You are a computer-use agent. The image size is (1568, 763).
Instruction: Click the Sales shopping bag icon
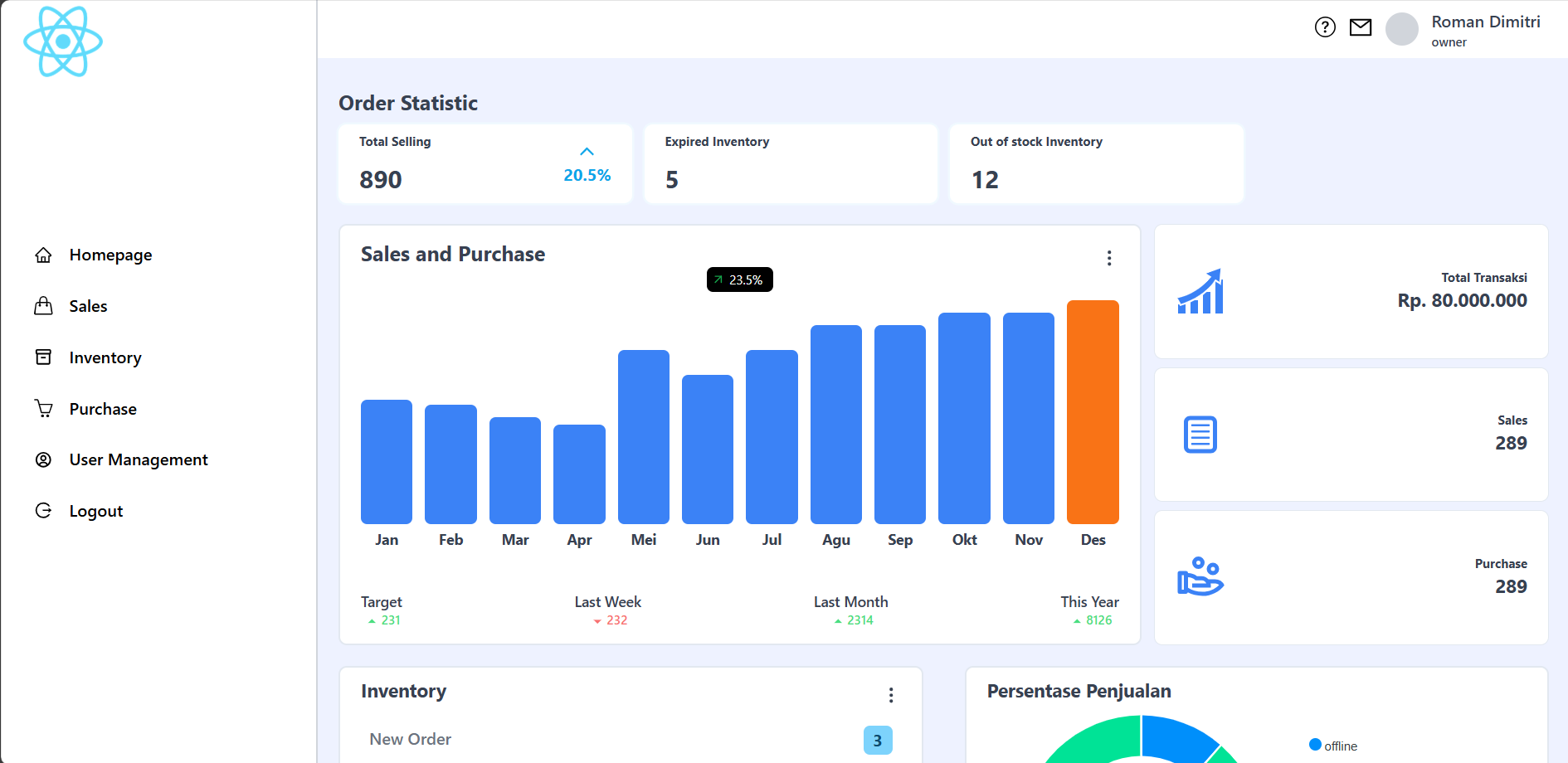[43, 306]
